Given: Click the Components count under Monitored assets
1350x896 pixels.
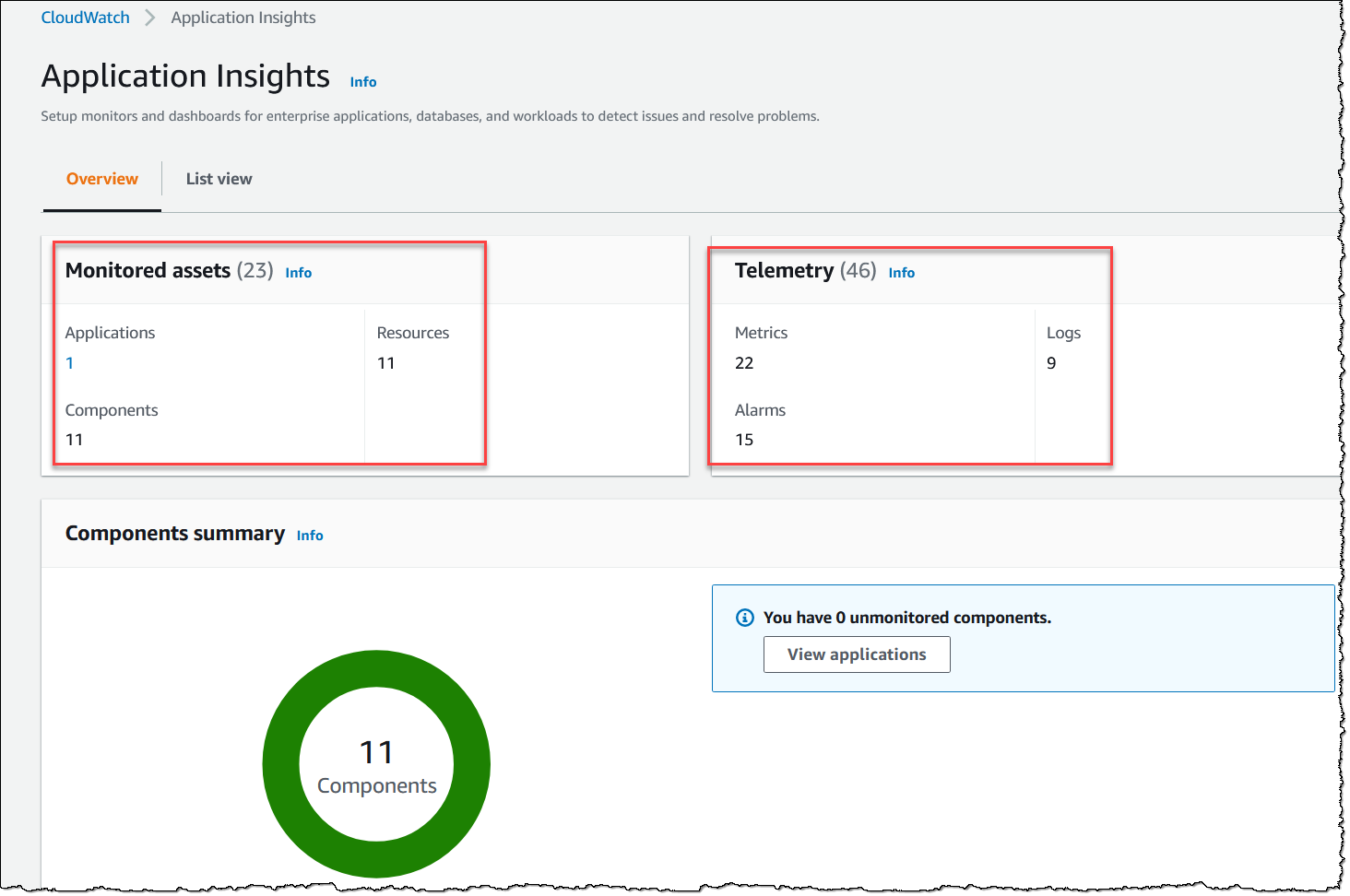Looking at the screenshot, I should (74, 439).
